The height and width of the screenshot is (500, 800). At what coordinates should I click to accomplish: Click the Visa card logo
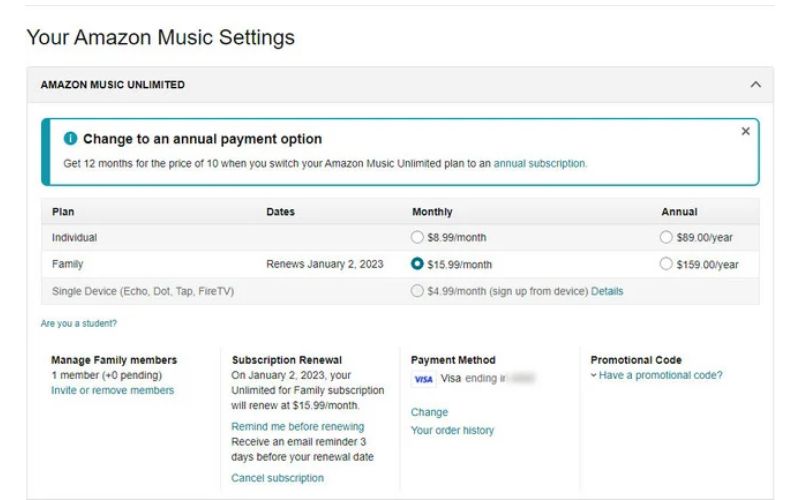tap(423, 379)
